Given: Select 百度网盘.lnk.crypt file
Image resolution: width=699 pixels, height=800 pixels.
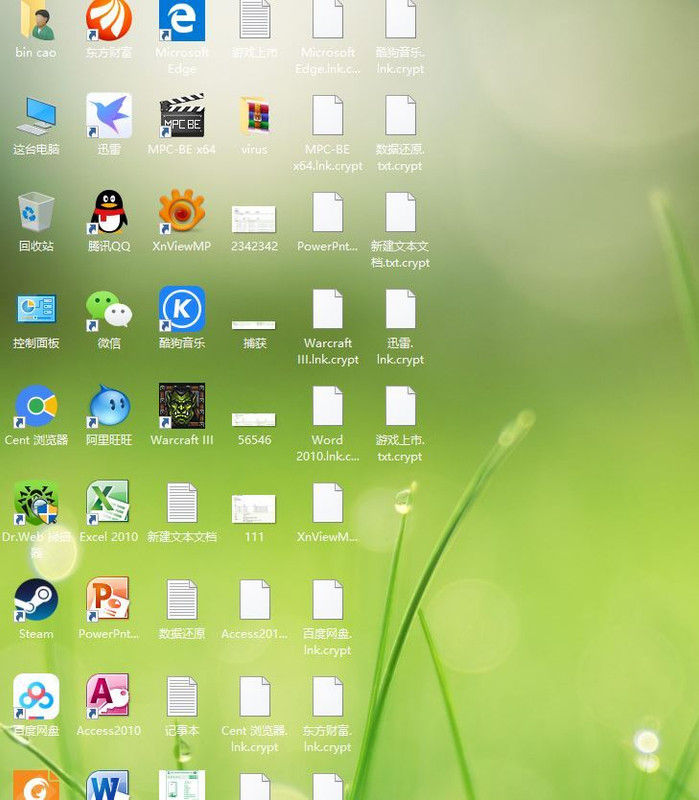Looking at the screenshot, I should point(328,600).
